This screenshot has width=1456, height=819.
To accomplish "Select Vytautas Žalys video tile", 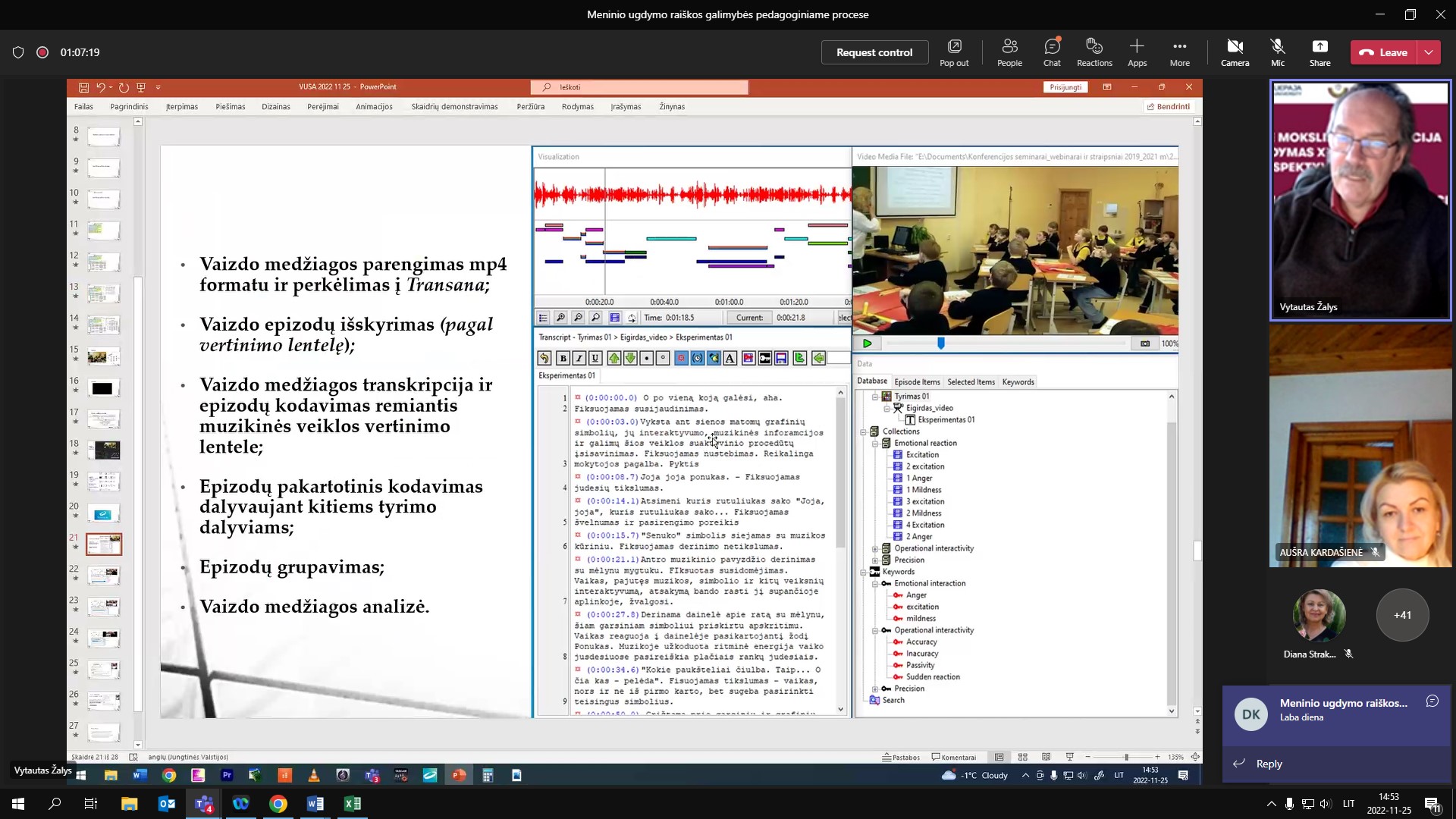I will [1360, 200].
